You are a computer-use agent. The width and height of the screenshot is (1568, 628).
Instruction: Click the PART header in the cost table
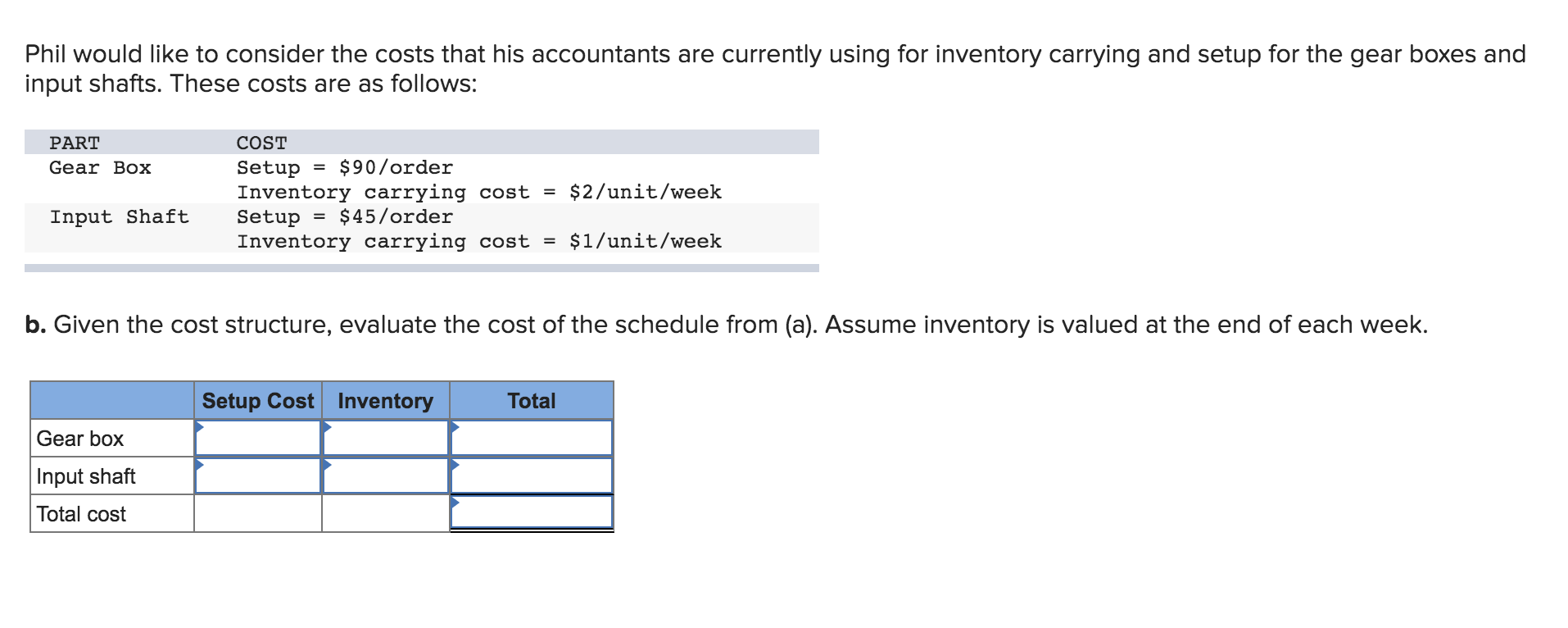75,143
